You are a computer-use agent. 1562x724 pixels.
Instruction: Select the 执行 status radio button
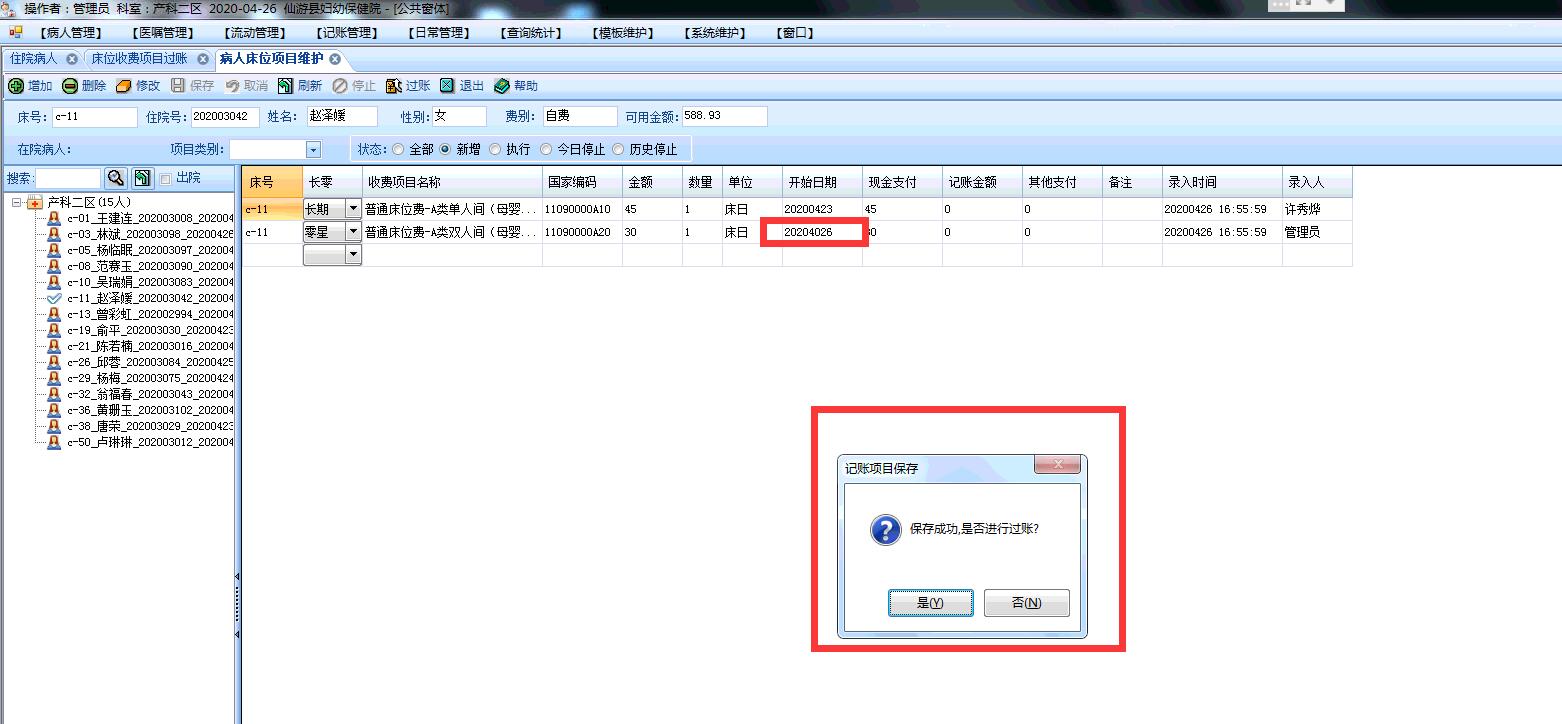[495, 149]
